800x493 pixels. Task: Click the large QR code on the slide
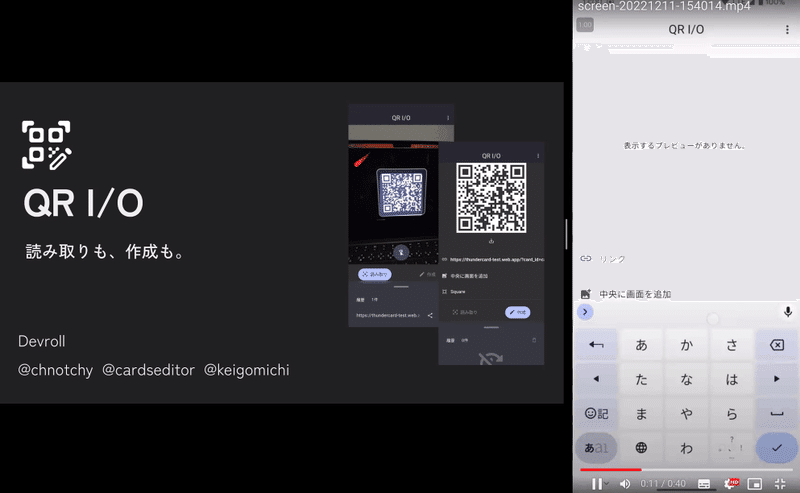click(491, 198)
